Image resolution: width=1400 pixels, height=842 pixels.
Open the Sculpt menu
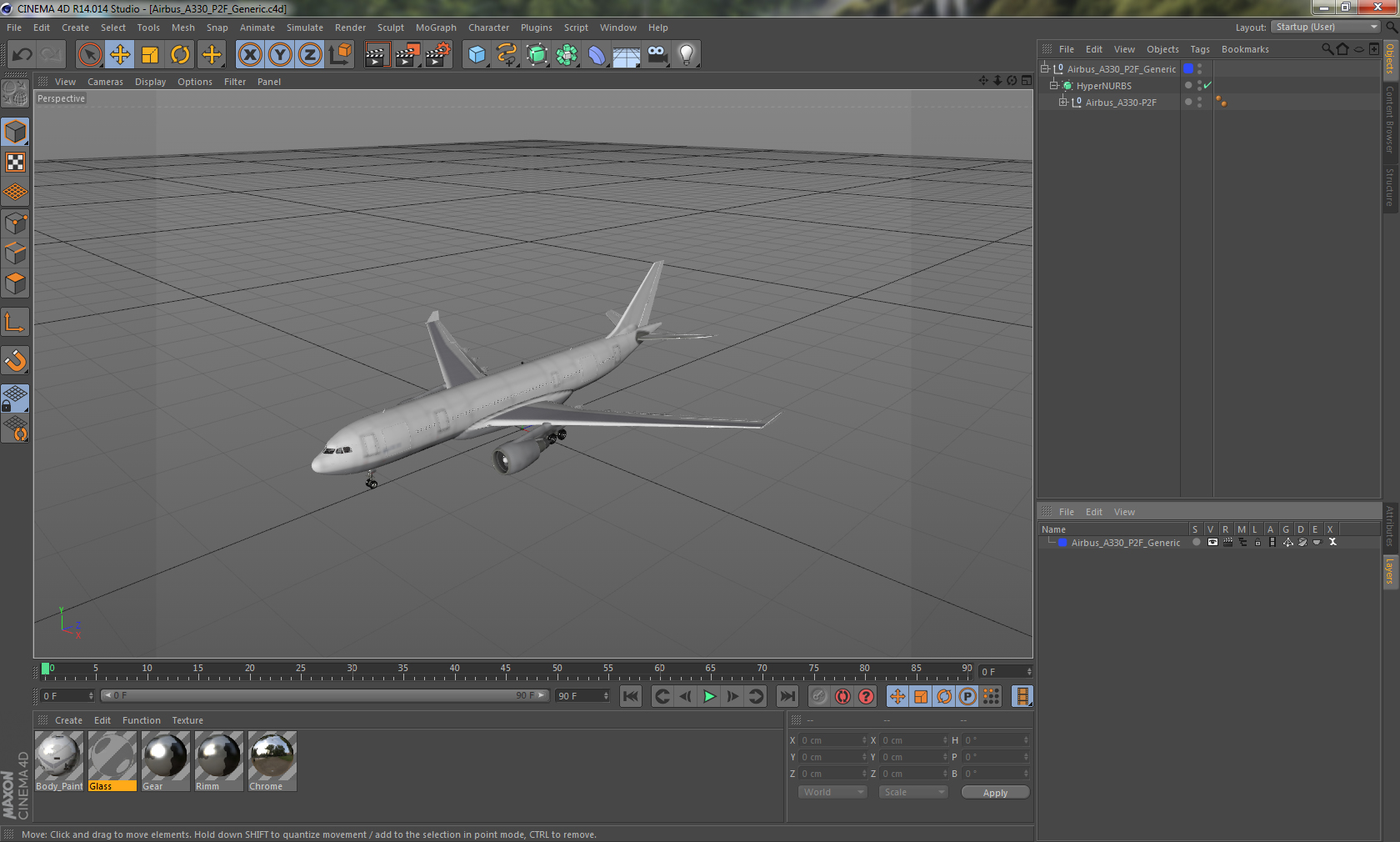pos(390,28)
